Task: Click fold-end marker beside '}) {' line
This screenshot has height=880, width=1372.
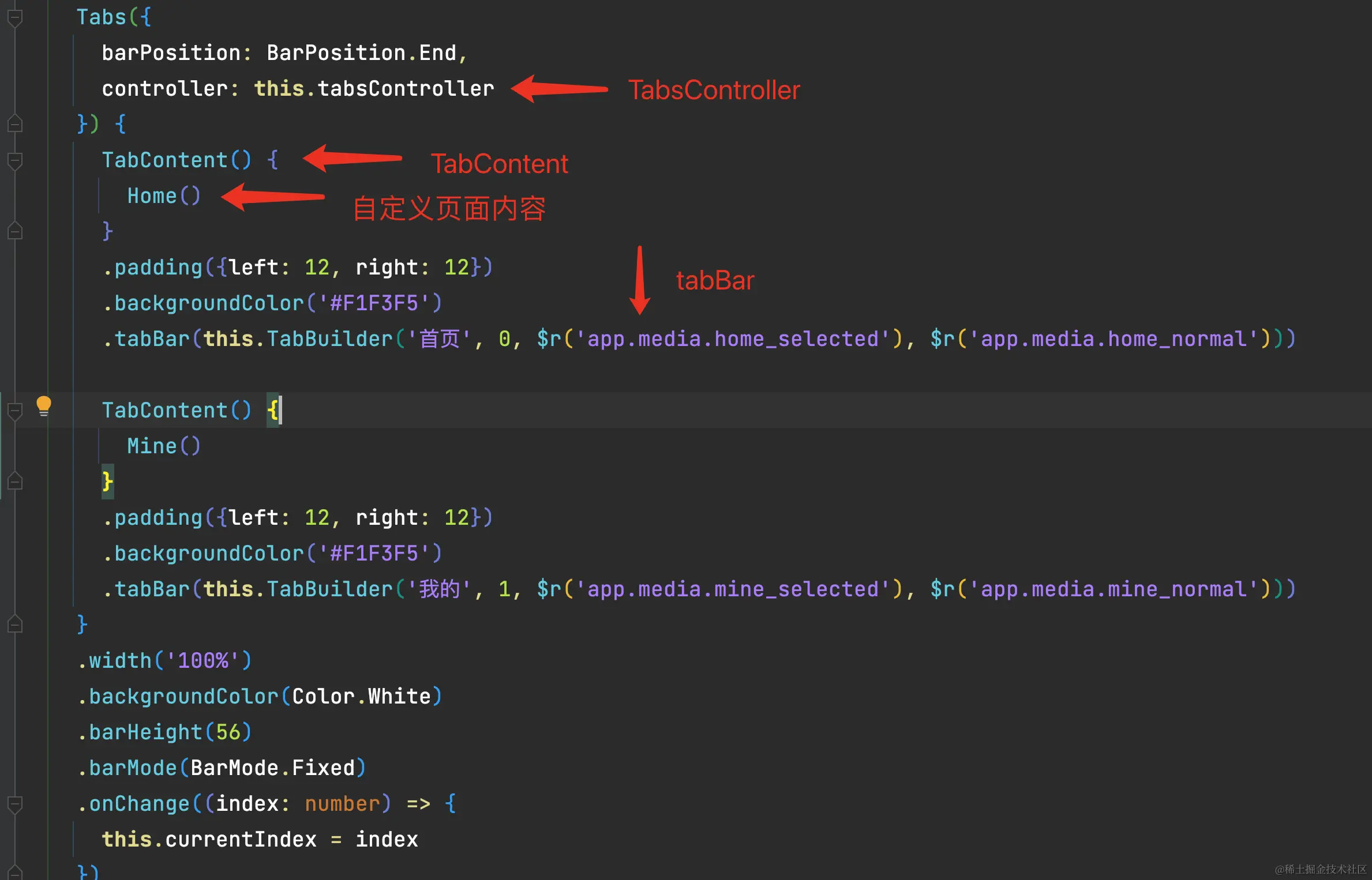Action: (x=15, y=124)
